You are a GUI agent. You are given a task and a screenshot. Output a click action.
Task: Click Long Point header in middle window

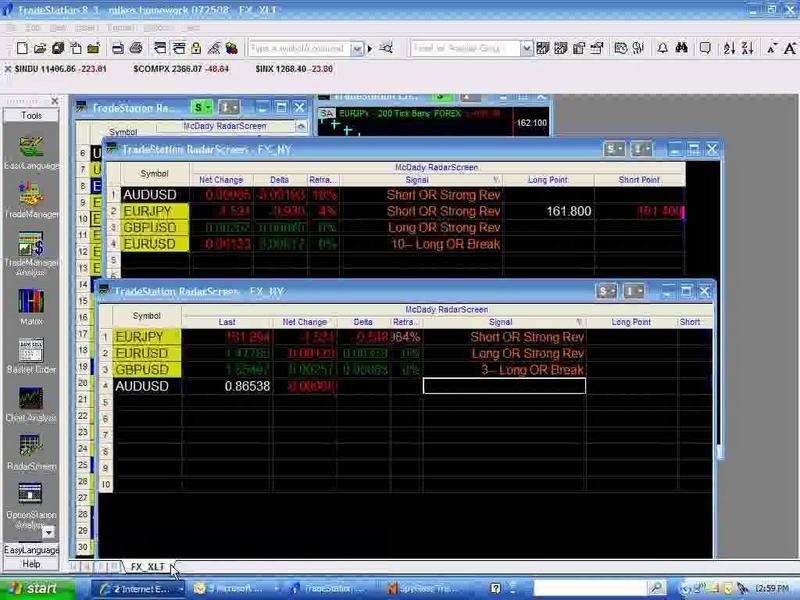coord(548,180)
